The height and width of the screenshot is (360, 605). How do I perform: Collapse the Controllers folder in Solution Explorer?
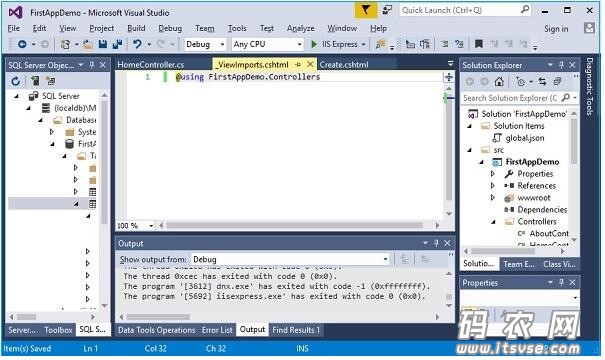(493, 221)
